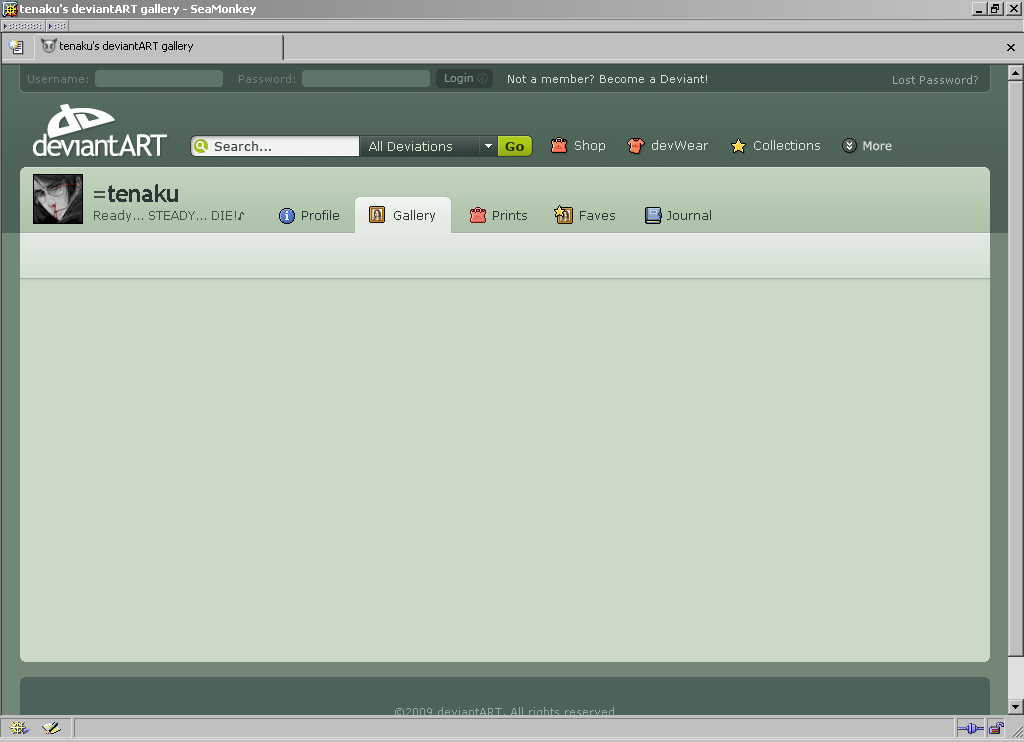
Task: Close the current browser tab
Action: pos(1010,47)
